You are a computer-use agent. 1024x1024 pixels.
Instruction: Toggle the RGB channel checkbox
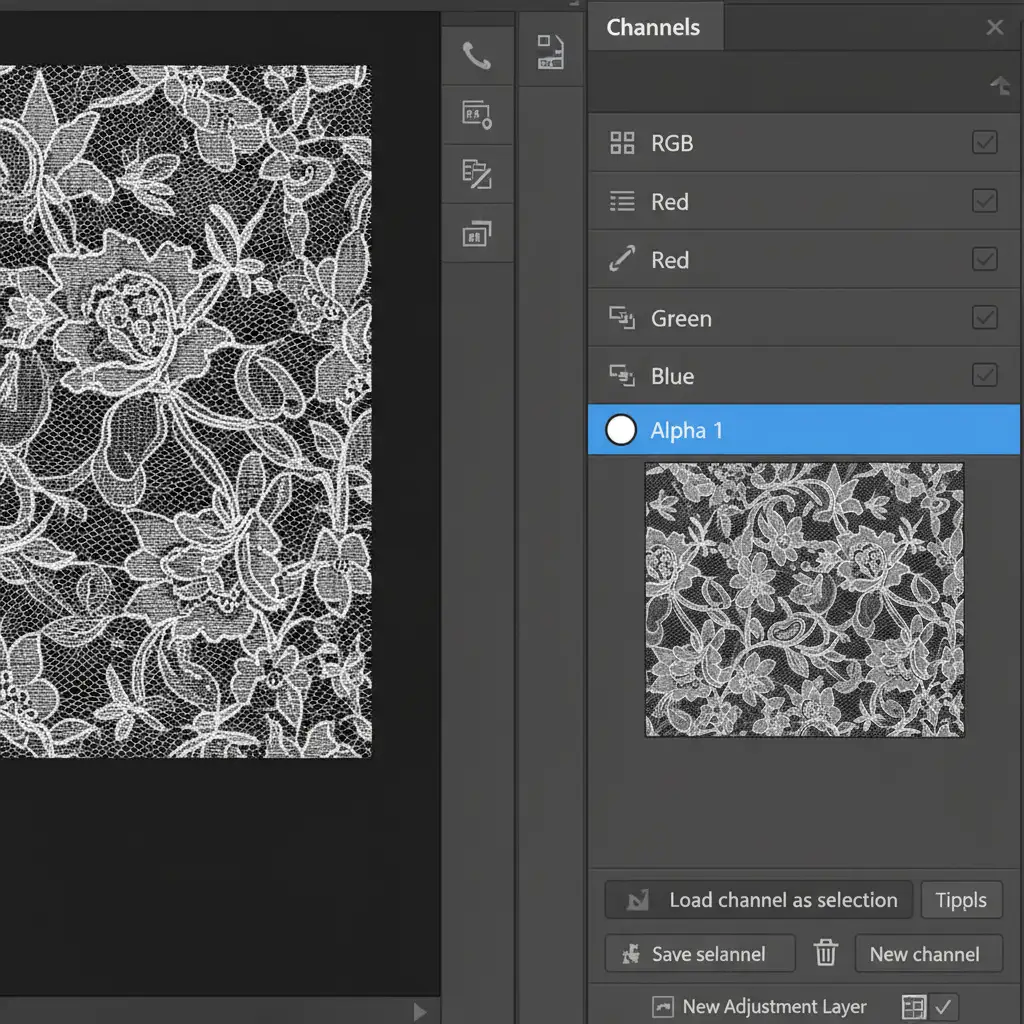coord(984,143)
